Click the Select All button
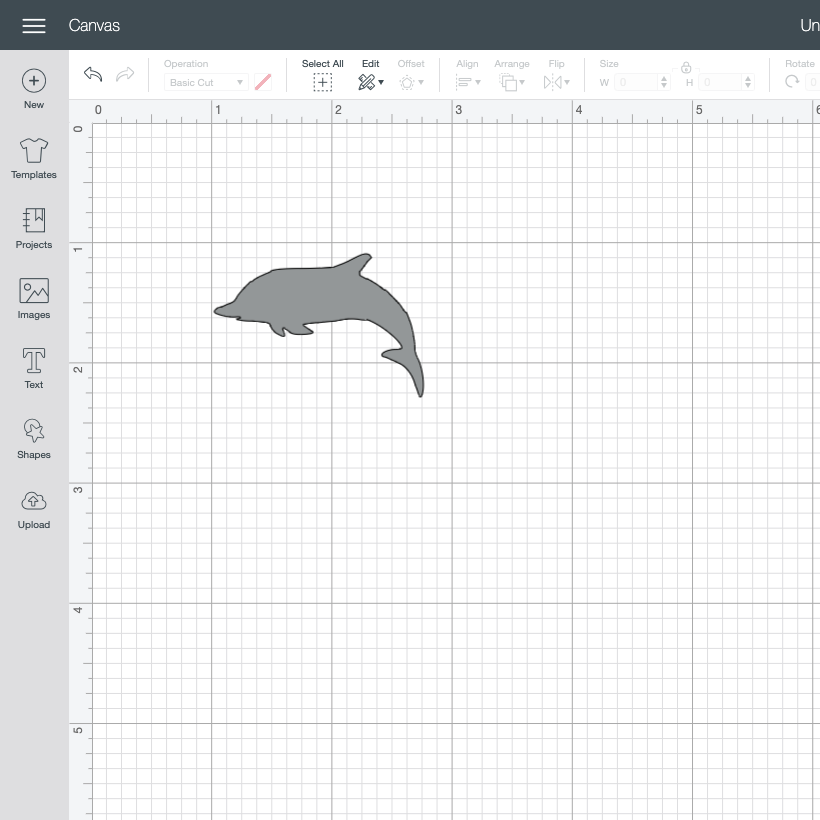The width and height of the screenshot is (820, 820). pyautogui.click(x=323, y=75)
